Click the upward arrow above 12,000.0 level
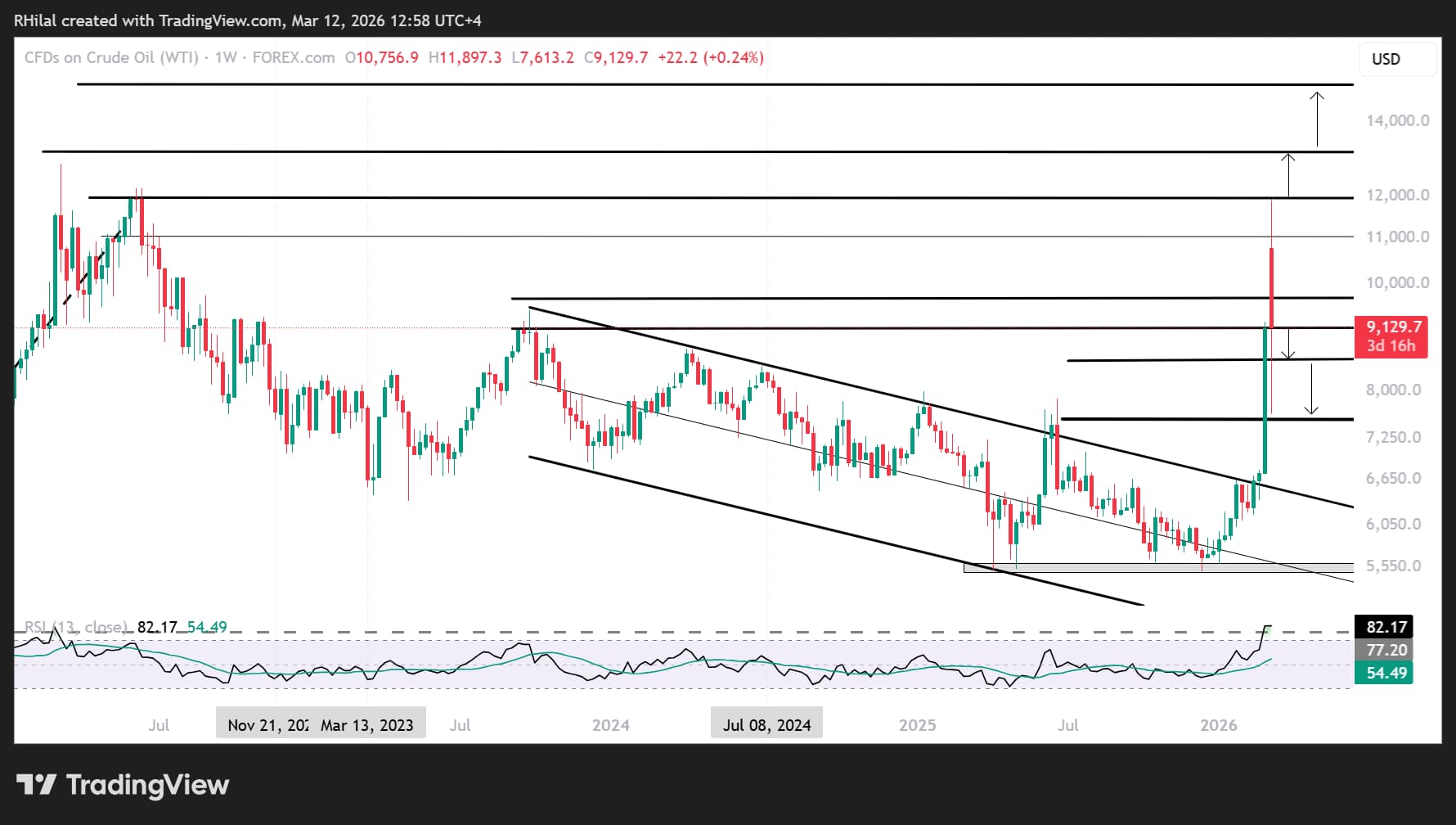 [x=1288, y=174]
